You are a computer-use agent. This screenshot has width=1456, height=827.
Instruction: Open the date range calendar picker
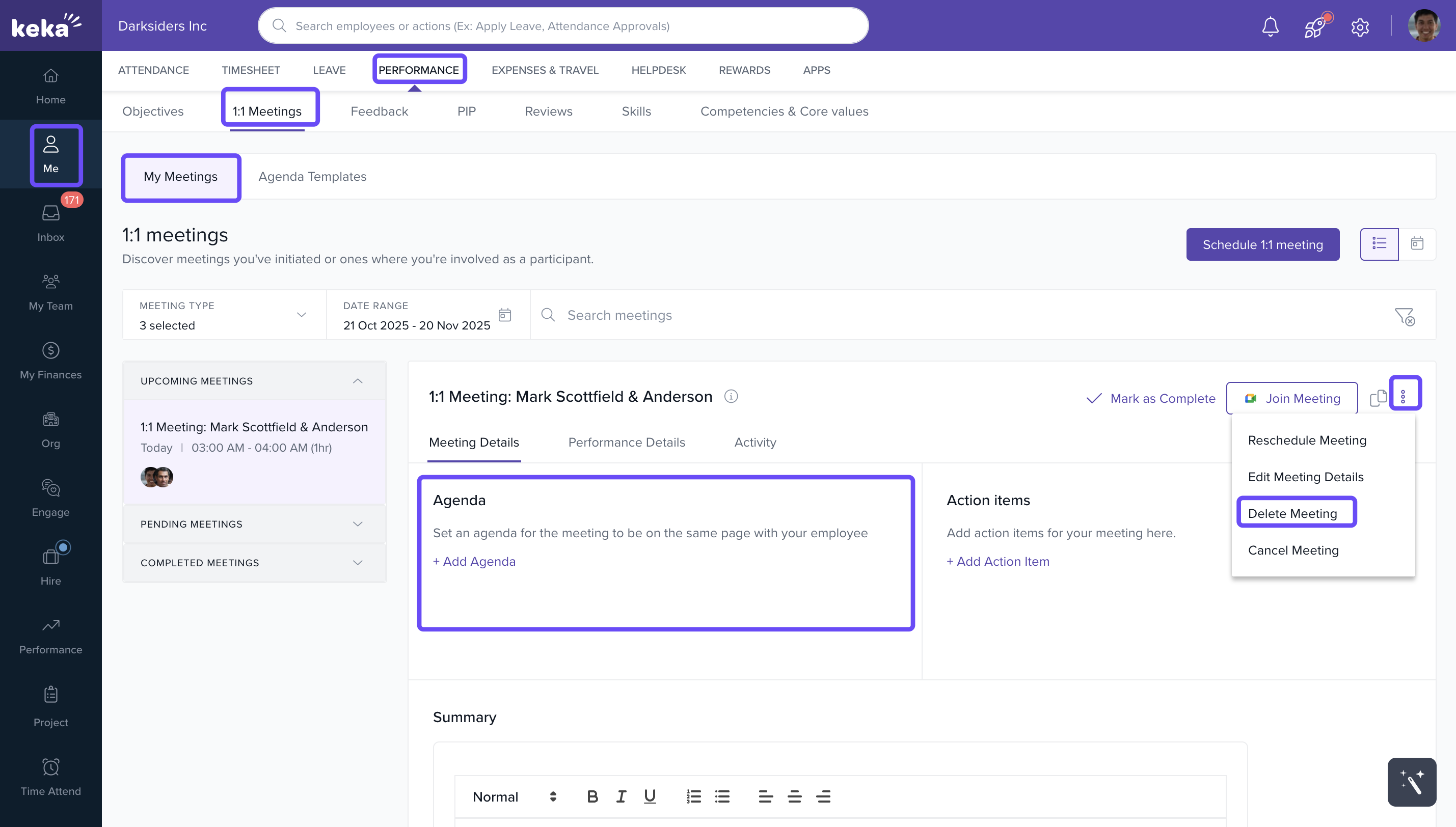point(504,315)
